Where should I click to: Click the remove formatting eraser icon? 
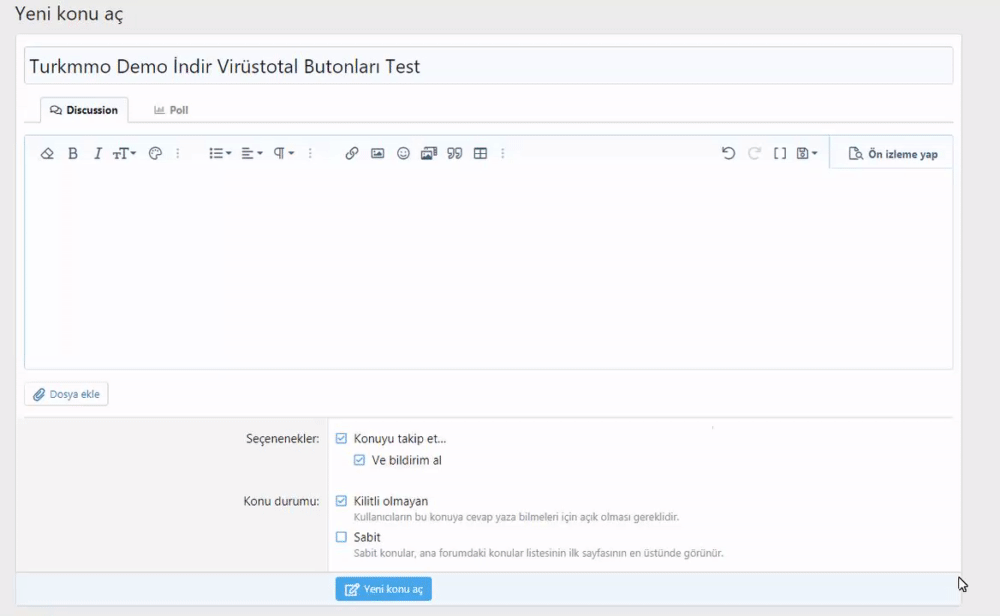tap(47, 154)
